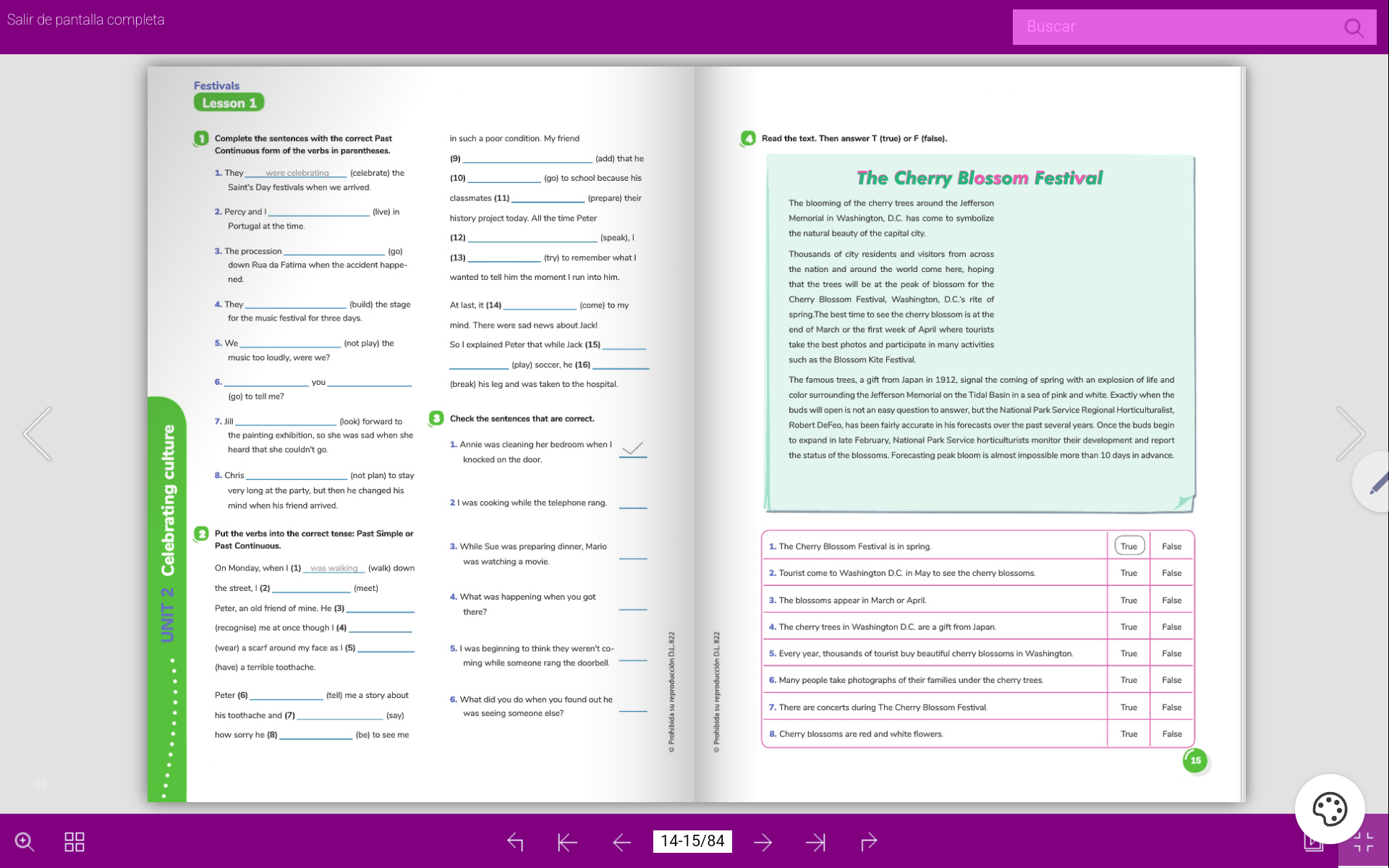Exit fullscreen using the collapse icon

pos(1363,843)
